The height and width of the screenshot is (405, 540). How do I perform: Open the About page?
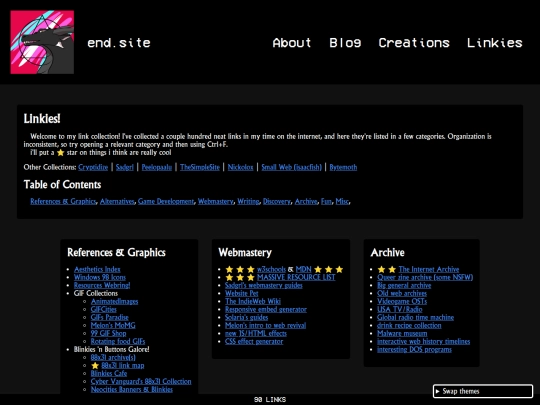[292, 43]
